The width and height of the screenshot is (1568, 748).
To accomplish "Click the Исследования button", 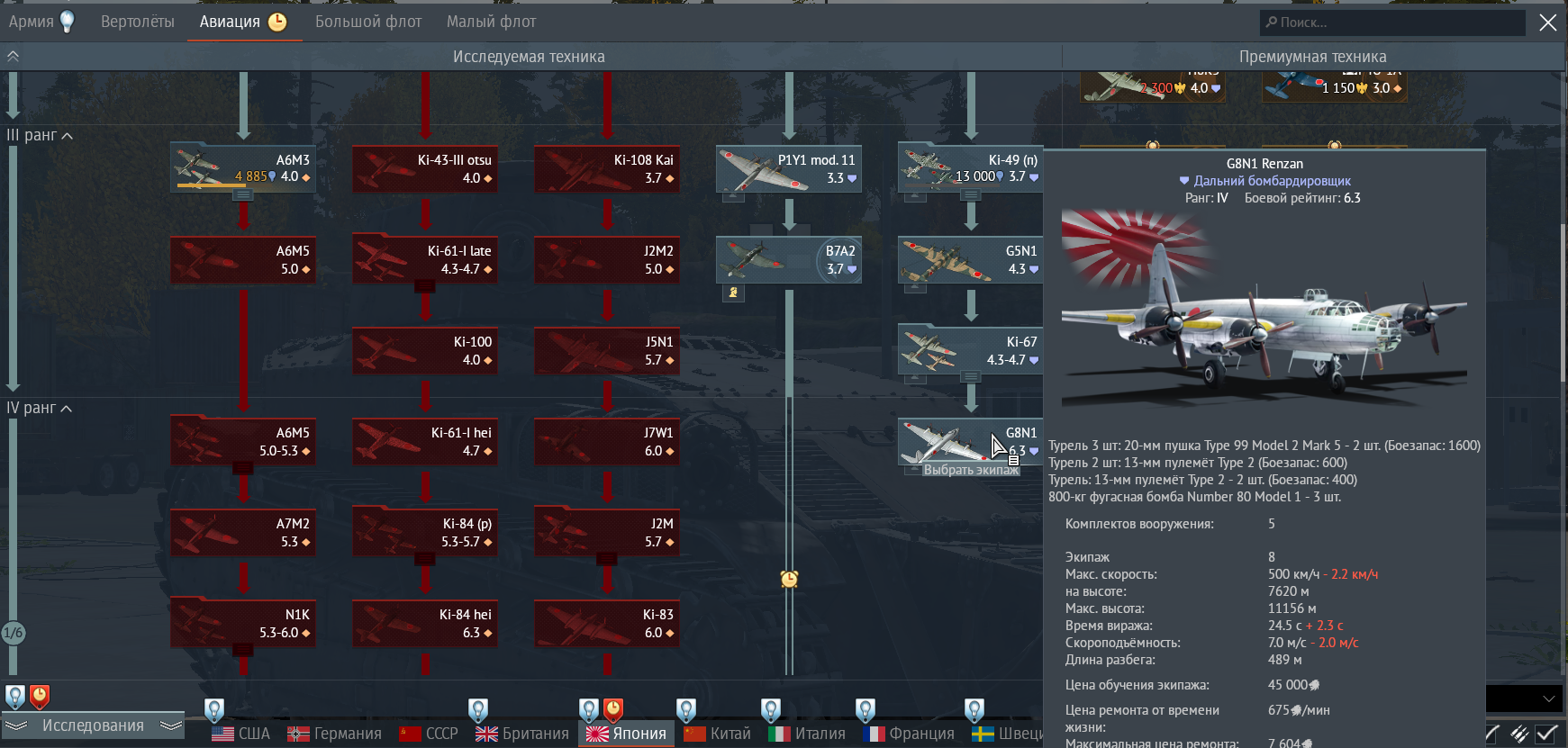I will point(93,725).
